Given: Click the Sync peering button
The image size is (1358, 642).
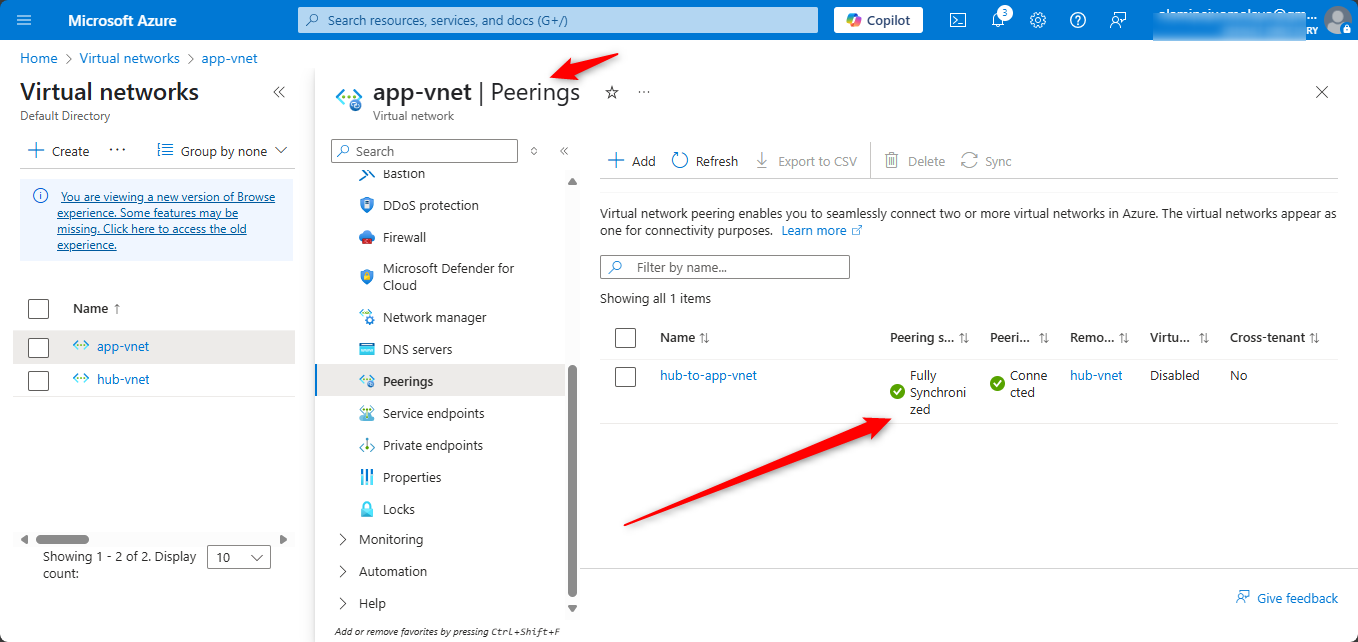Looking at the screenshot, I should (x=987, y=161).
